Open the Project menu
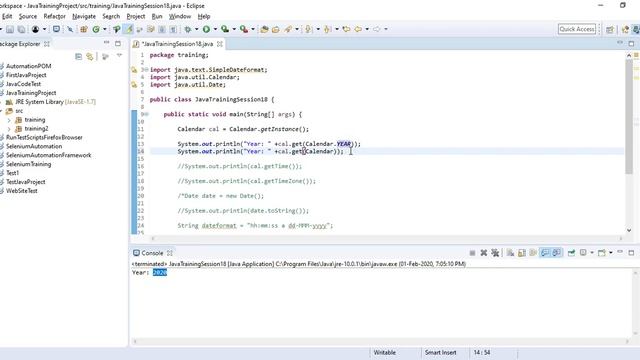Viewport: 640px width, 360px height. (136, 16)
